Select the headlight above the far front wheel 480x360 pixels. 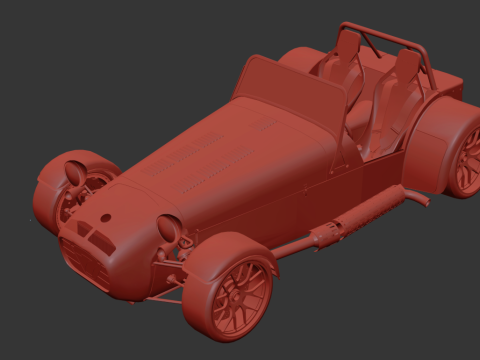click(75, 172)
